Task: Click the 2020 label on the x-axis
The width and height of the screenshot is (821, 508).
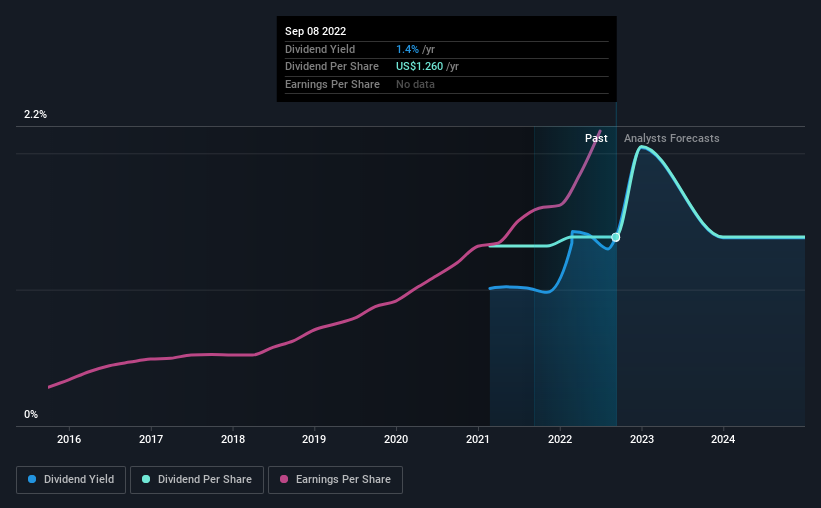Action: click(x=396, y=439)
